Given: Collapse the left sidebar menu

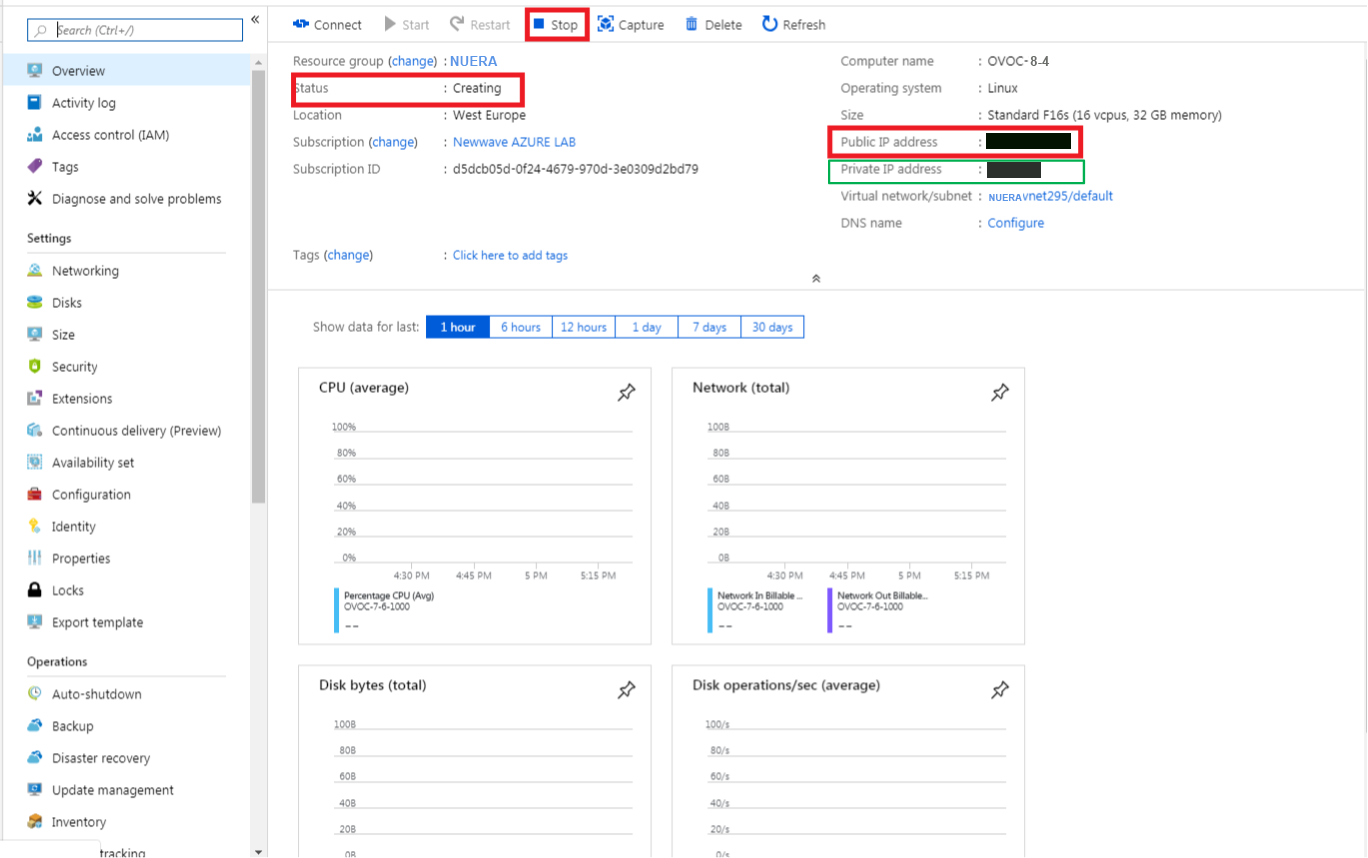Looking at the screenshot, I should coord(255,20).
